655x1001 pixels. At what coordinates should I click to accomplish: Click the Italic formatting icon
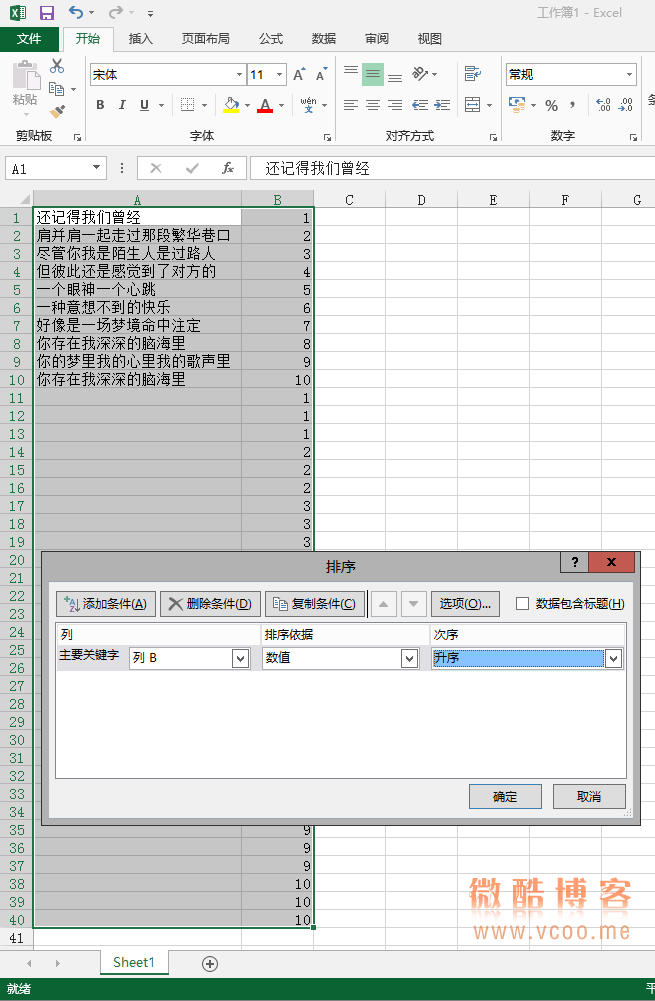[122, 105]
